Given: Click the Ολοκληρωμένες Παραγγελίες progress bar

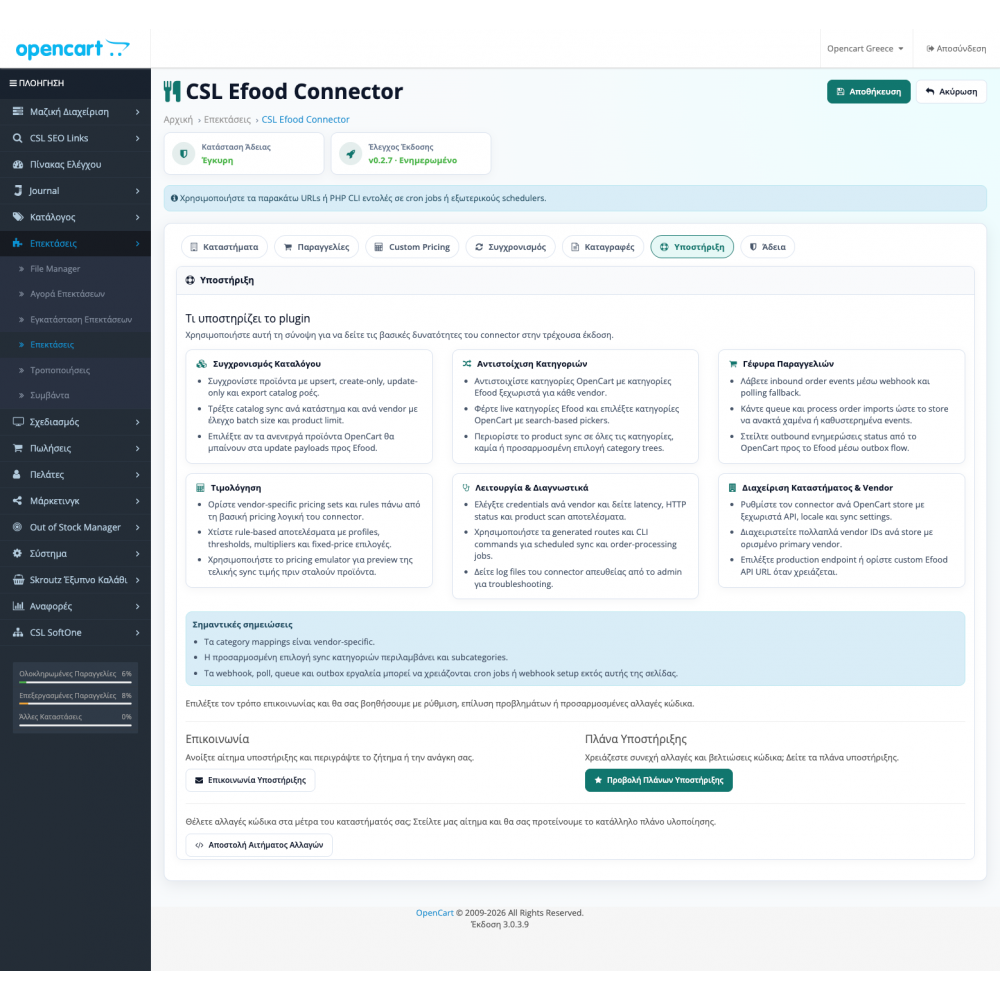Looking at the screenshot, I should (x=75, y=682).
